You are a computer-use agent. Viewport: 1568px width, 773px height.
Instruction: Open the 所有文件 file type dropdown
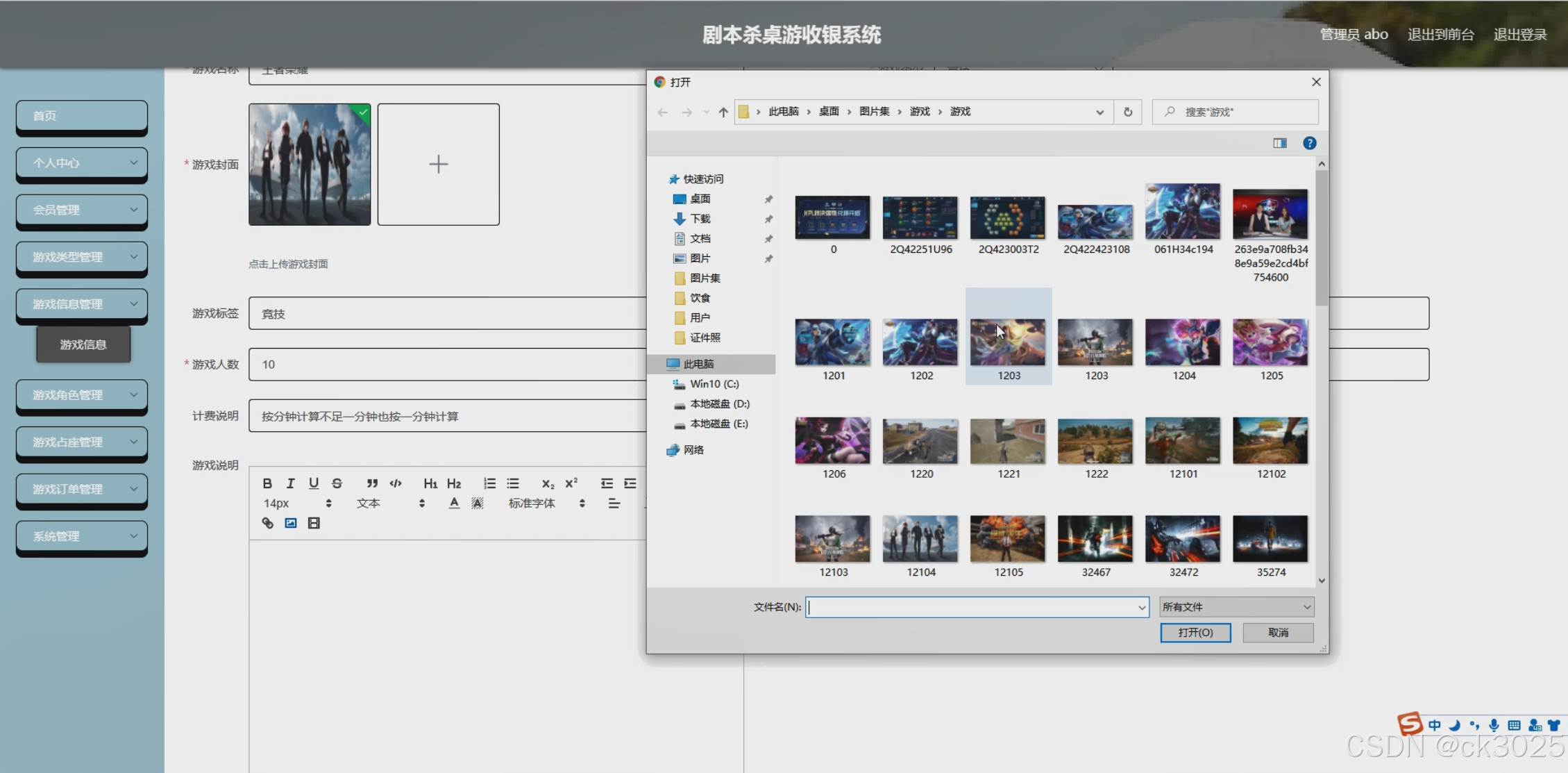(x=1236, y=607)
